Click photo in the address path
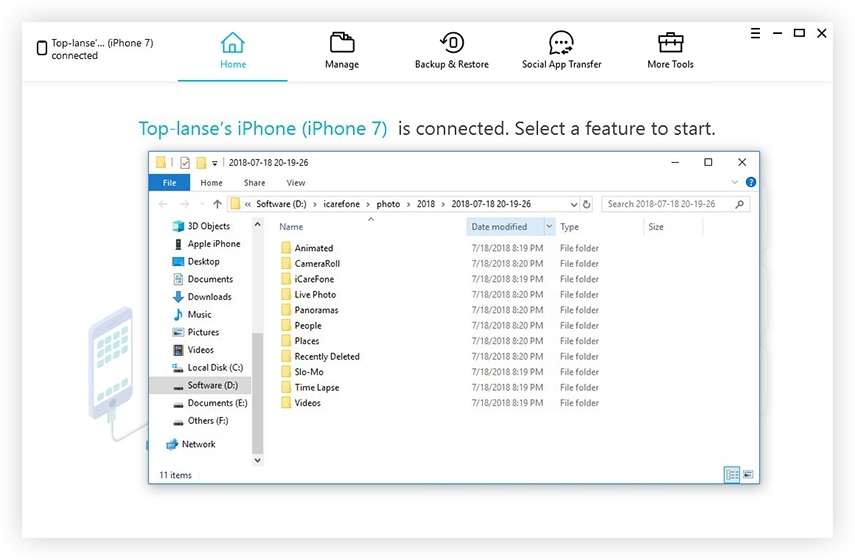The height and width of the screenshot is (560, 855). click(388, 204)
